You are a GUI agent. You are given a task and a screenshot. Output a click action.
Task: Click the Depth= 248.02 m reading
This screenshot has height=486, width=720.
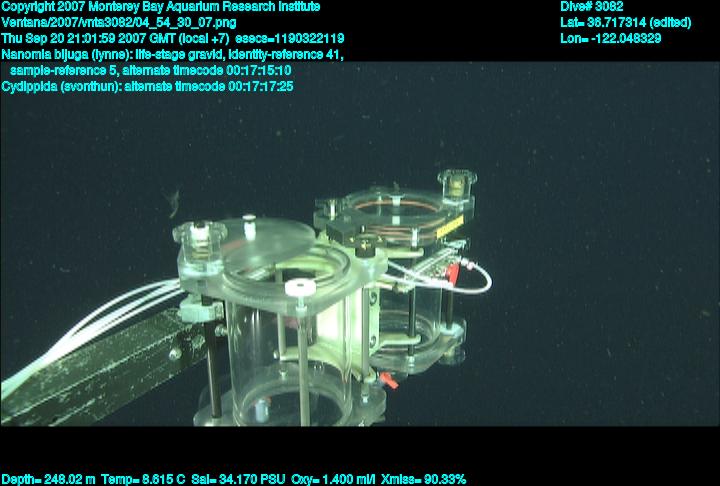pos(48,479)
